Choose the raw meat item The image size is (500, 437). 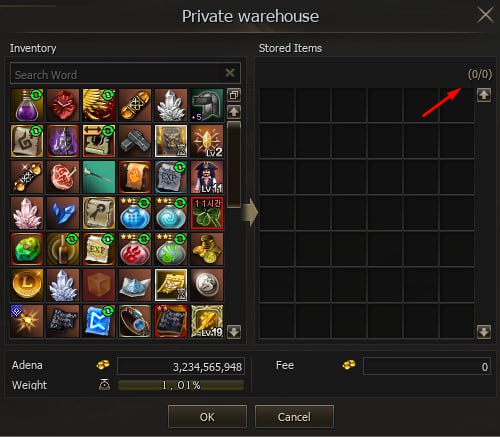(x=63, y=177)
